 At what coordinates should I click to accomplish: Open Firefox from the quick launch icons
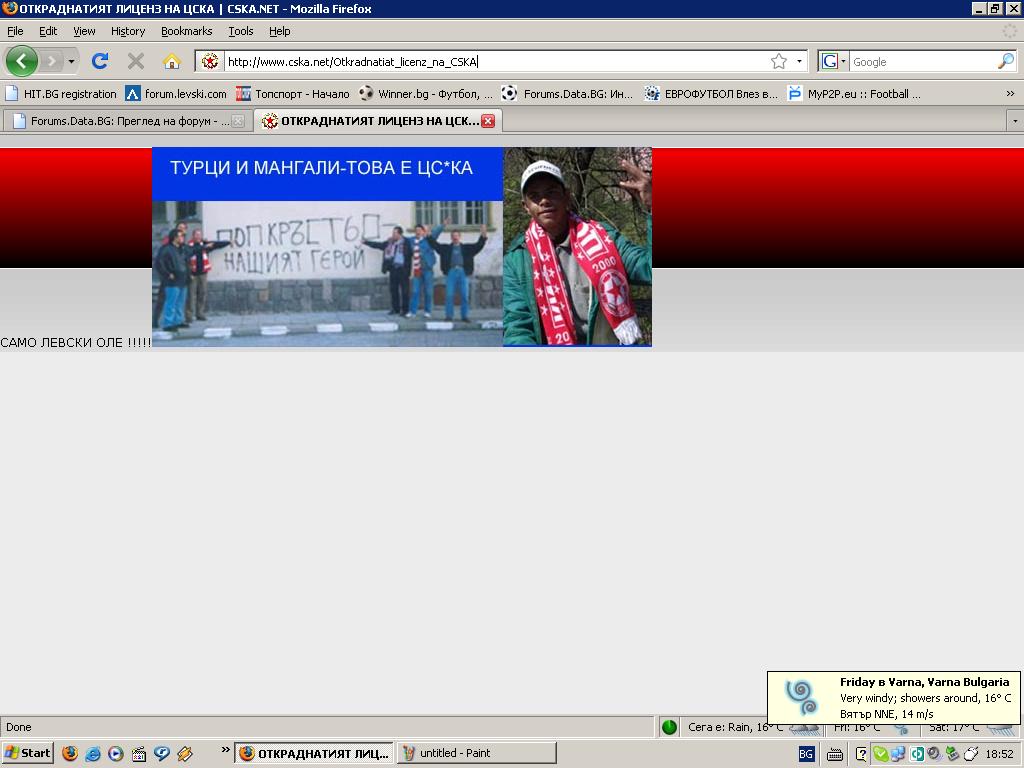coord(70,753)
